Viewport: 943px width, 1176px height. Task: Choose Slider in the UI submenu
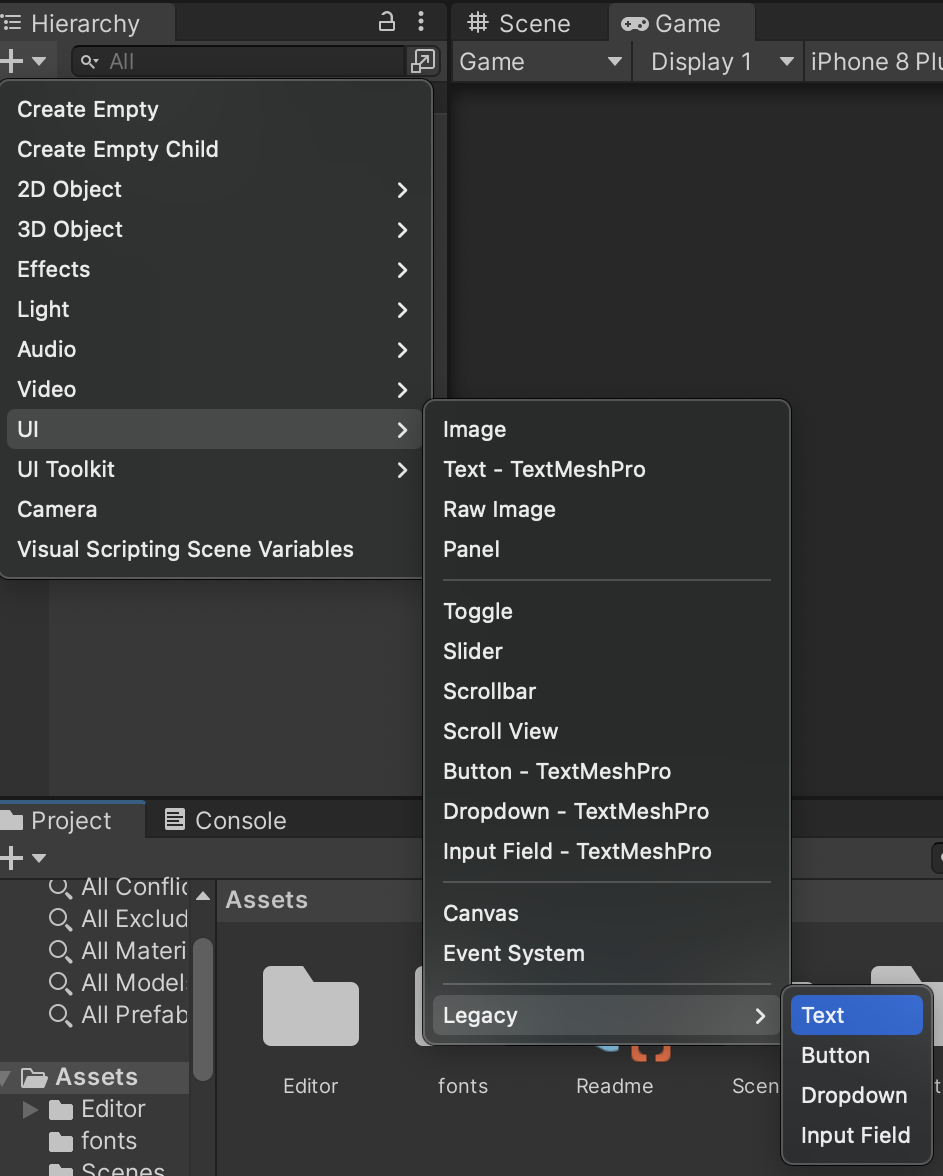pos(473,652)
